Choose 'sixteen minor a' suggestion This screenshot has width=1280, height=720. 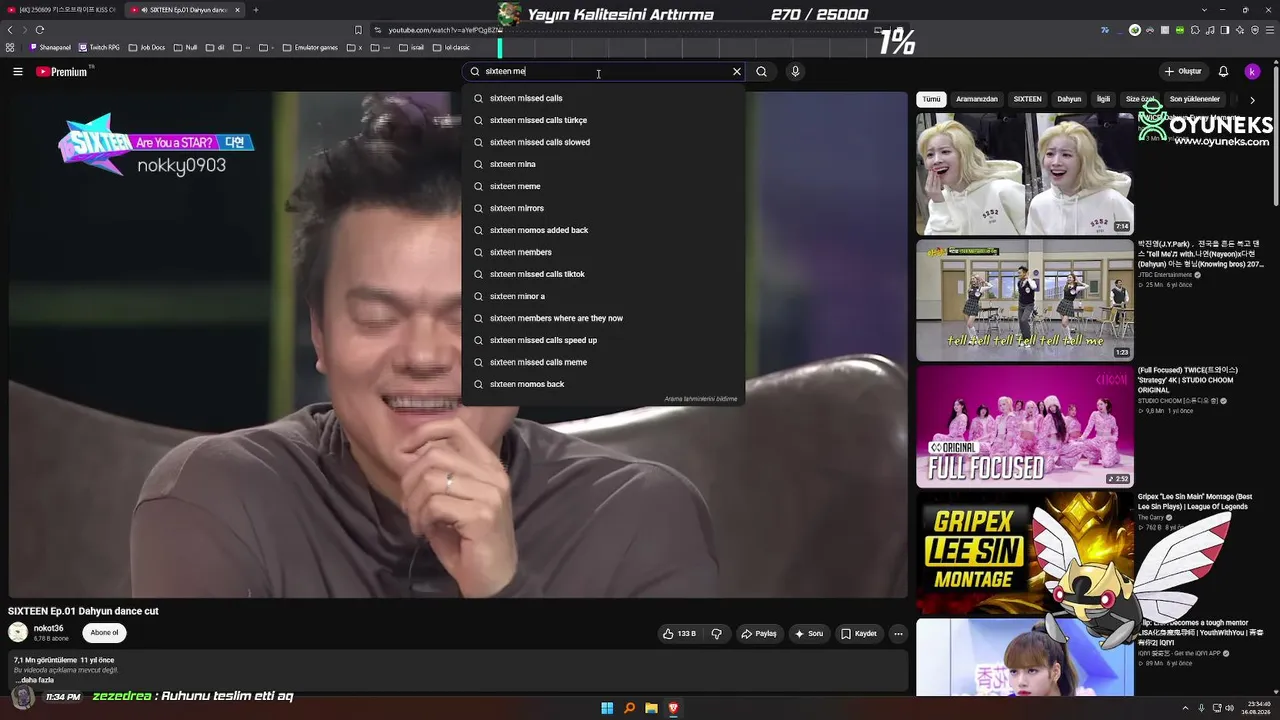(603, 296)
